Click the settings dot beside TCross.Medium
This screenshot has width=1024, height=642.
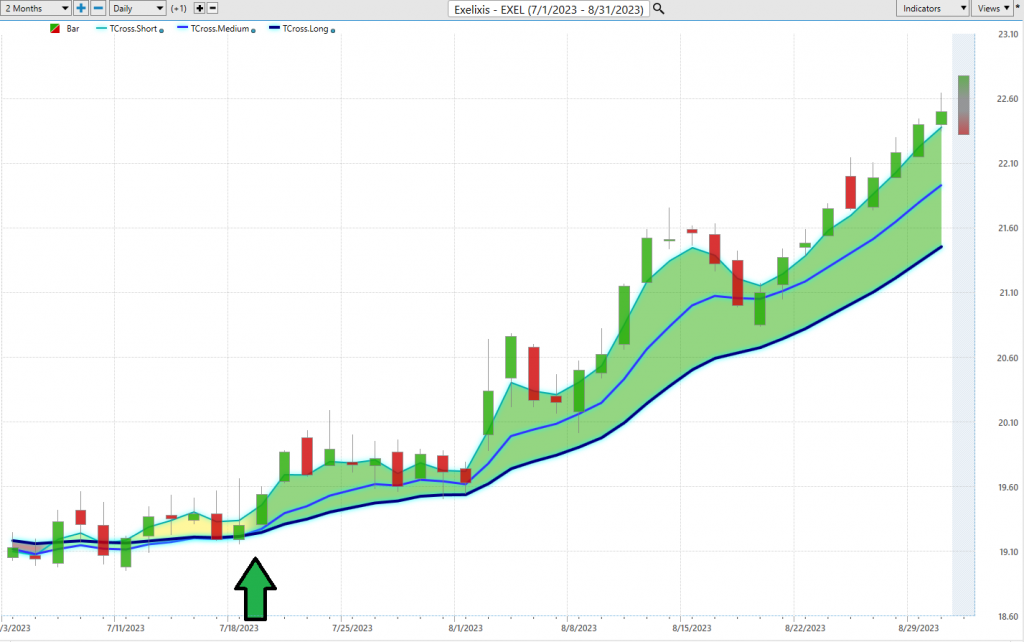coord(253,30)
